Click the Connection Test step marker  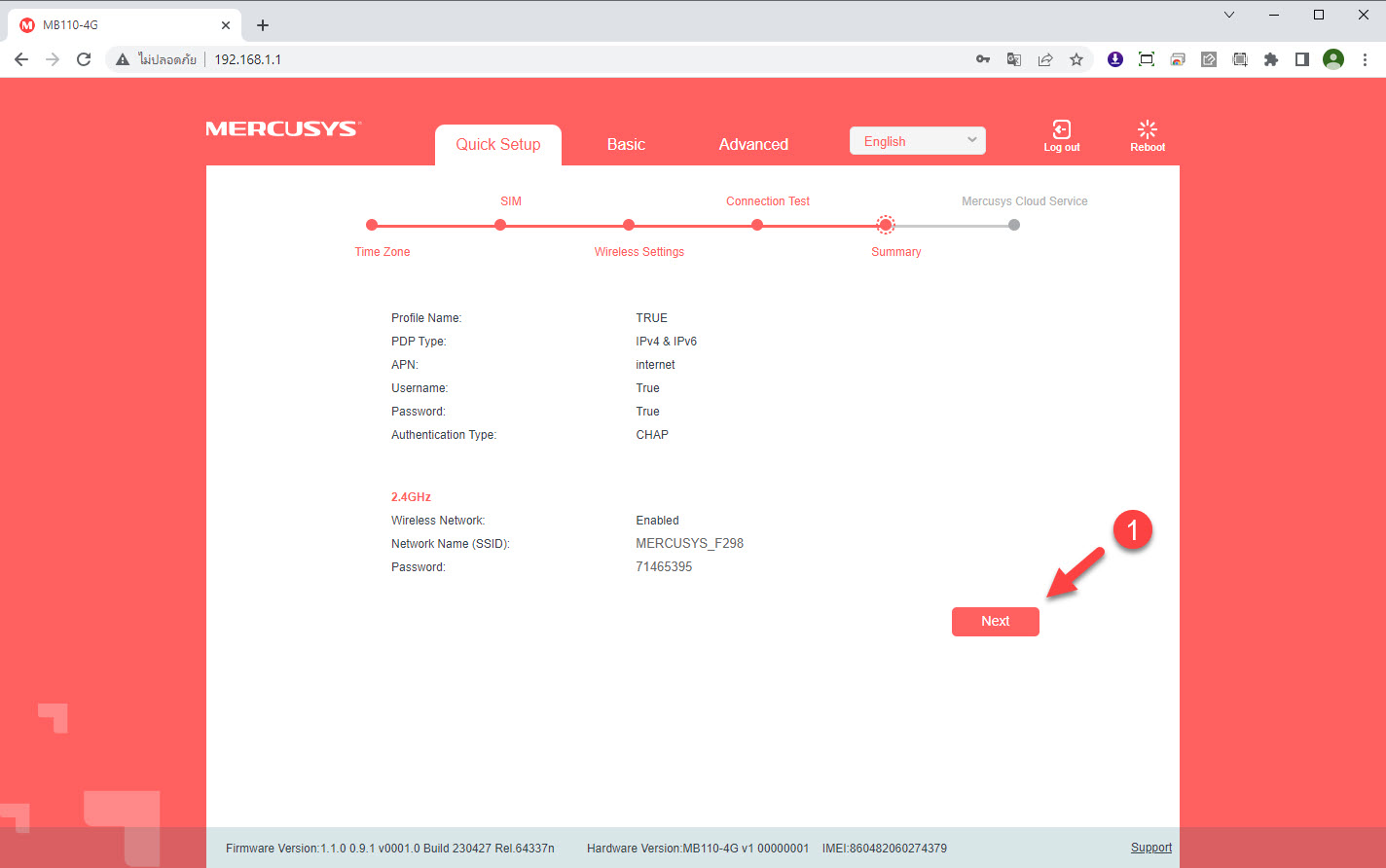point(757,225)
